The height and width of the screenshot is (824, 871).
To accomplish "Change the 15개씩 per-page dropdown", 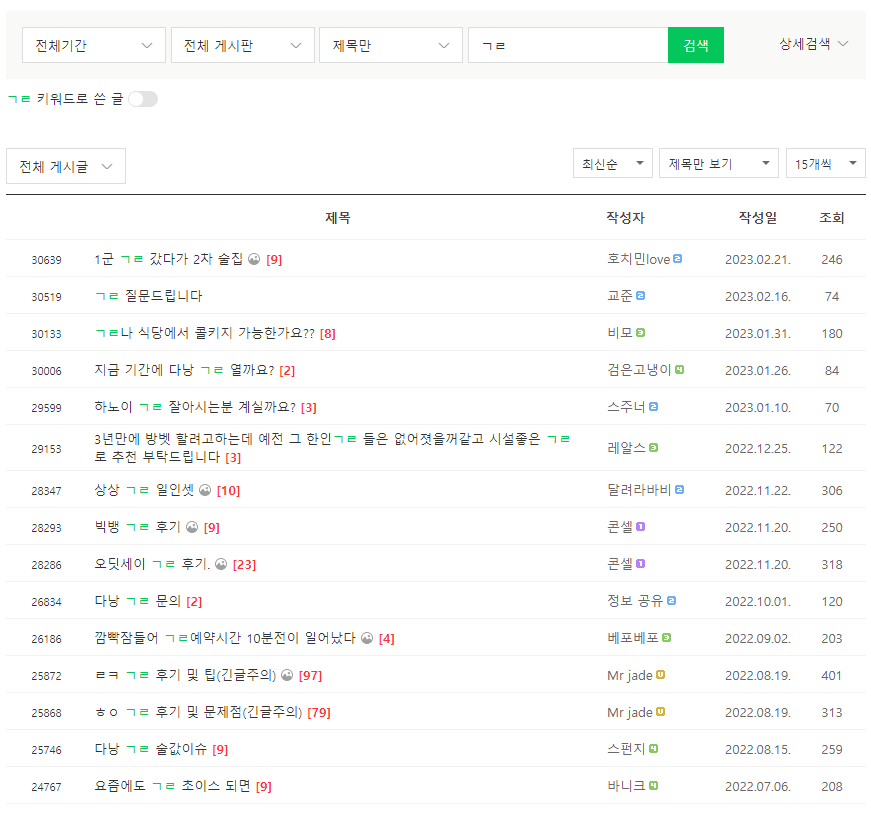I will point(825,163).
